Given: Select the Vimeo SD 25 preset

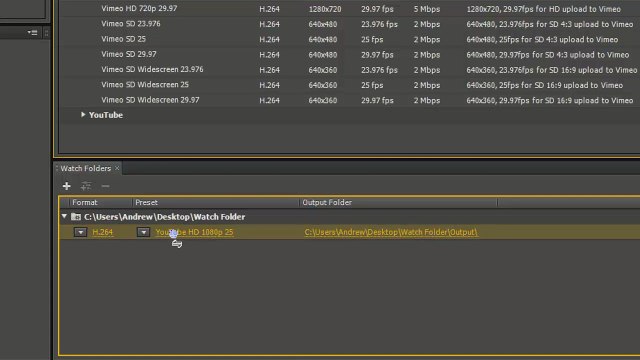Looking at the screenshot, I should [x=123, y=39].
